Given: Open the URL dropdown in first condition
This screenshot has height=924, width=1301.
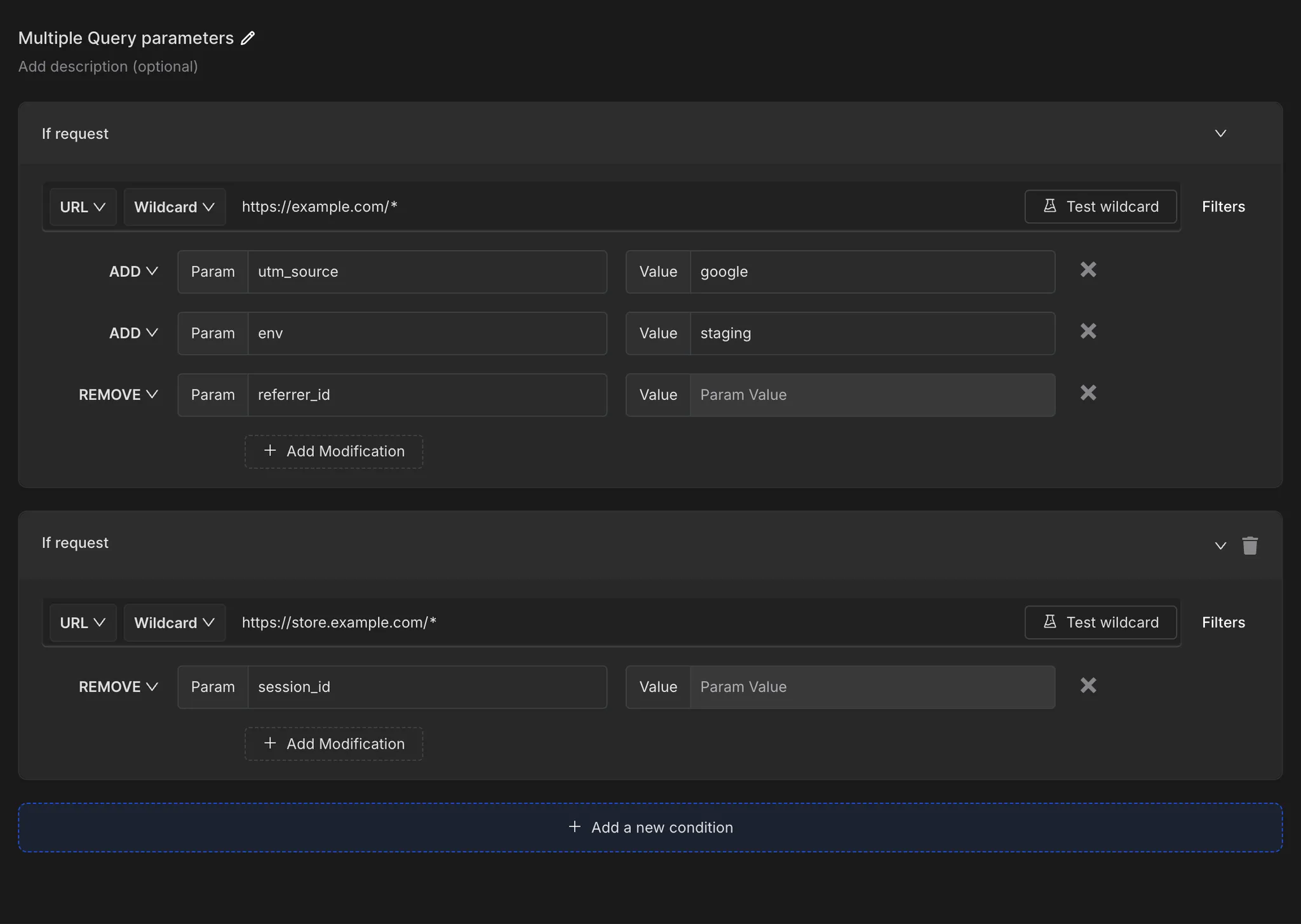Looking at the screenshot, I should click(x=83, y=207).
